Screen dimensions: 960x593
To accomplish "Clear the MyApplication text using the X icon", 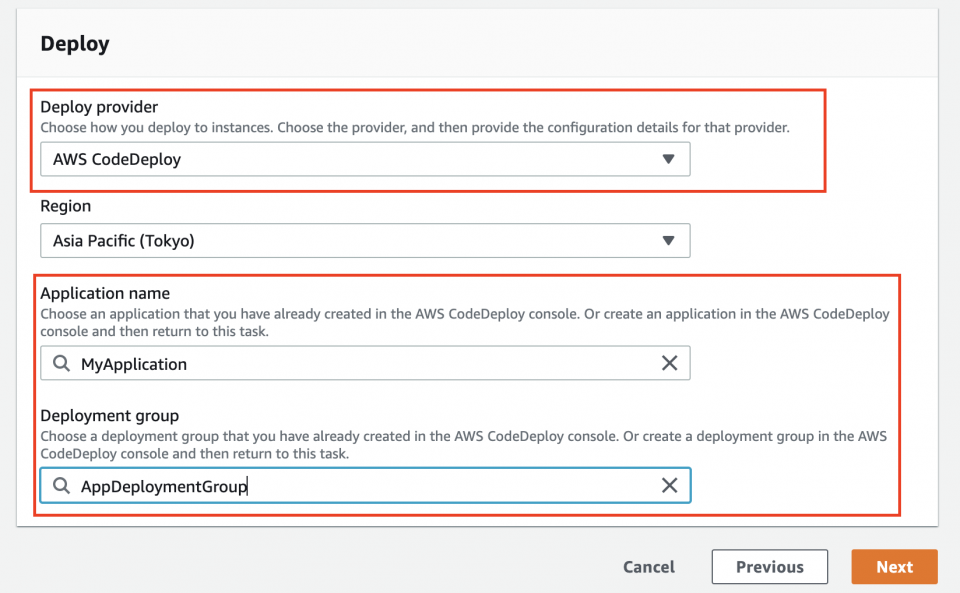I will (670, 363).
